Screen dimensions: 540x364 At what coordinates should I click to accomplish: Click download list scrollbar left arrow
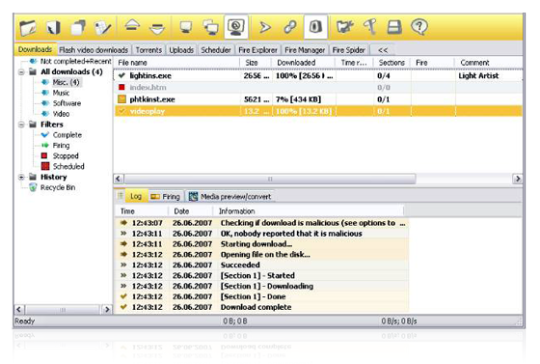[119, 179]
